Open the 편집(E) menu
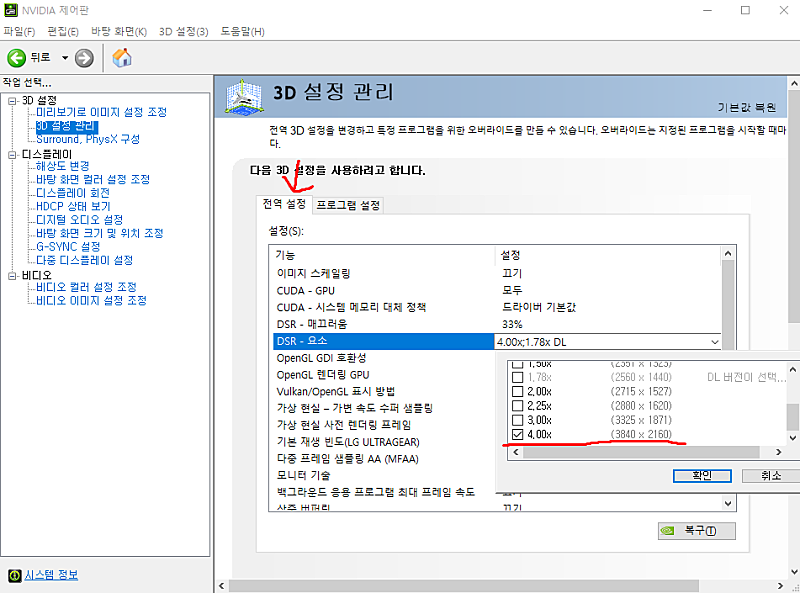Screen dimensions: 800x593 coord(63,32)
